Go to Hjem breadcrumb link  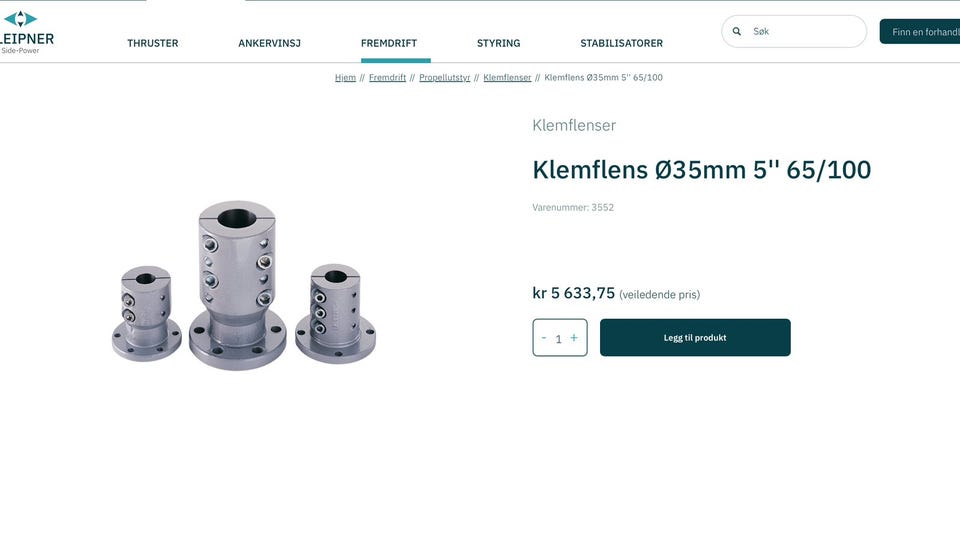coord(345,78)
